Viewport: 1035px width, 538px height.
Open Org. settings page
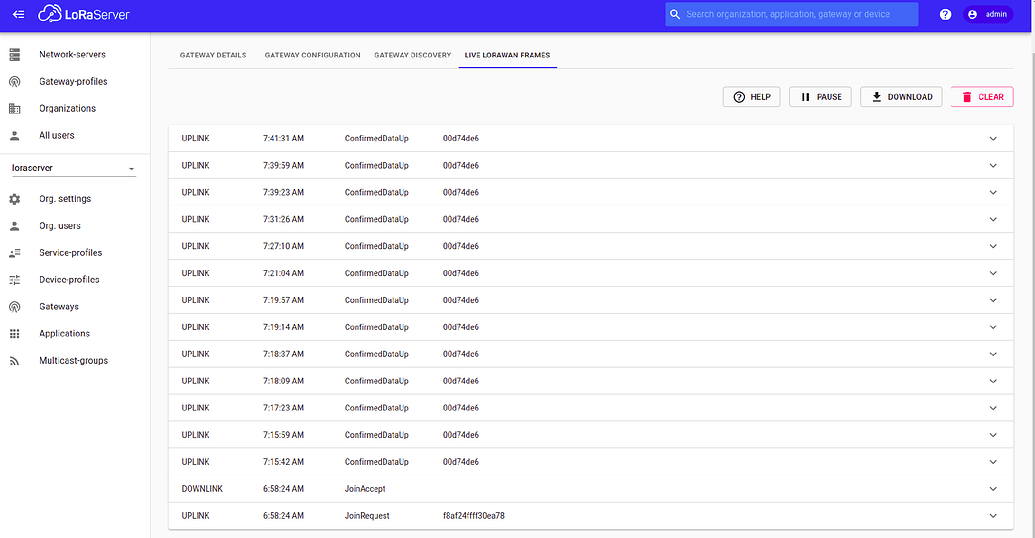pyautogui.click(x=65, y=199)
